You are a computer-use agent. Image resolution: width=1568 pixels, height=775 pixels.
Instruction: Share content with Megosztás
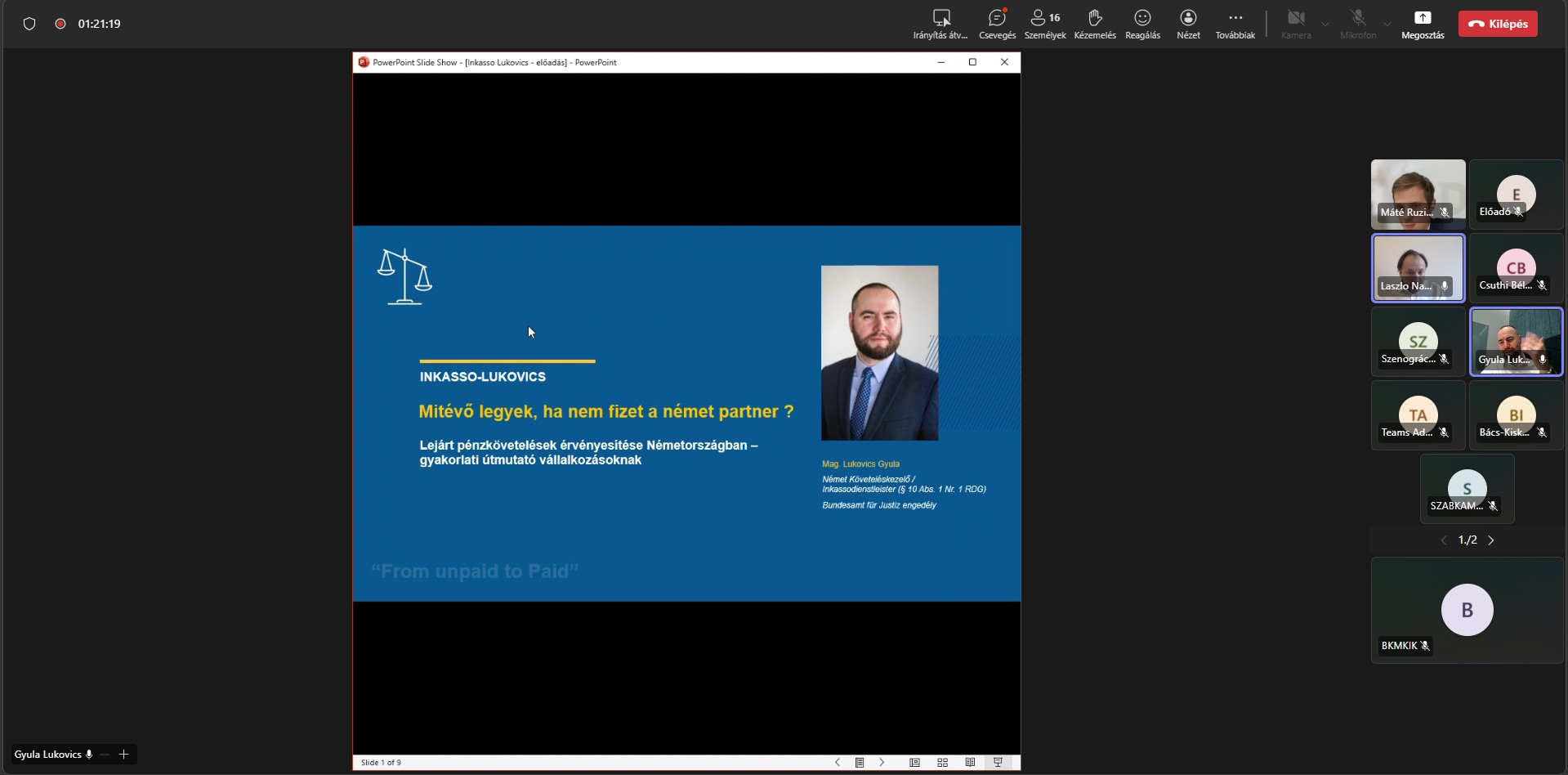pyautogui.click(x=1423, y=24)
